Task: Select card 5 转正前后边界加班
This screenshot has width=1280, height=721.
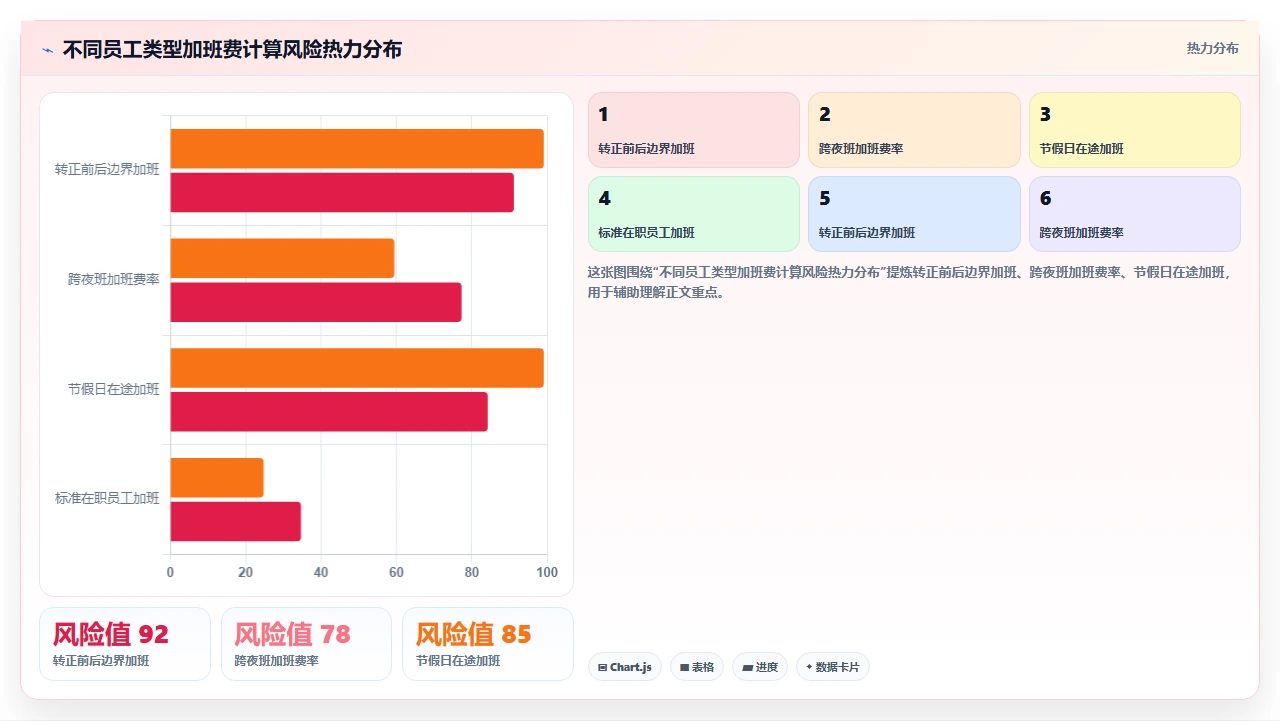Action: pyautogui.click(x=914, y=214)
